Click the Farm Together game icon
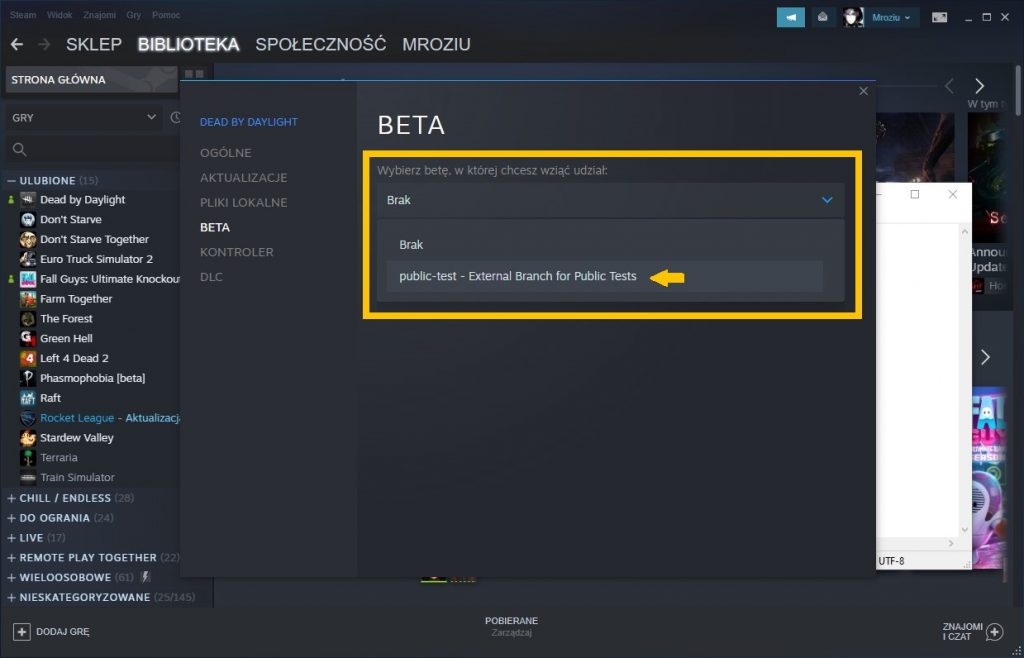Screen dimensions: 1024x658 coord(28,299)
